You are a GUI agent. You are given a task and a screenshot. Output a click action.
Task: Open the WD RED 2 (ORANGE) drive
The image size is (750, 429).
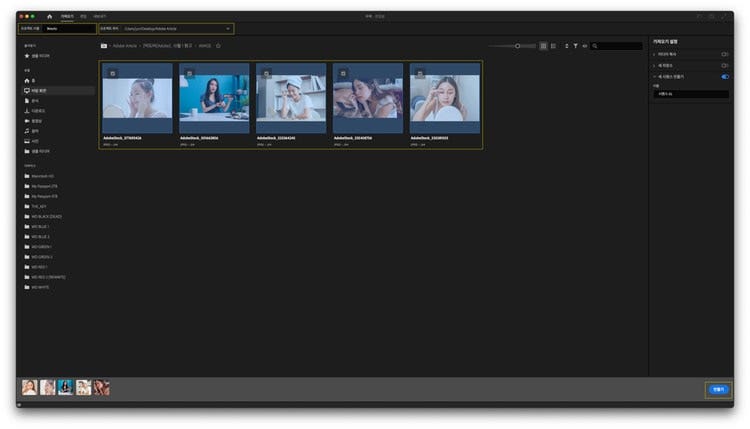45,277
